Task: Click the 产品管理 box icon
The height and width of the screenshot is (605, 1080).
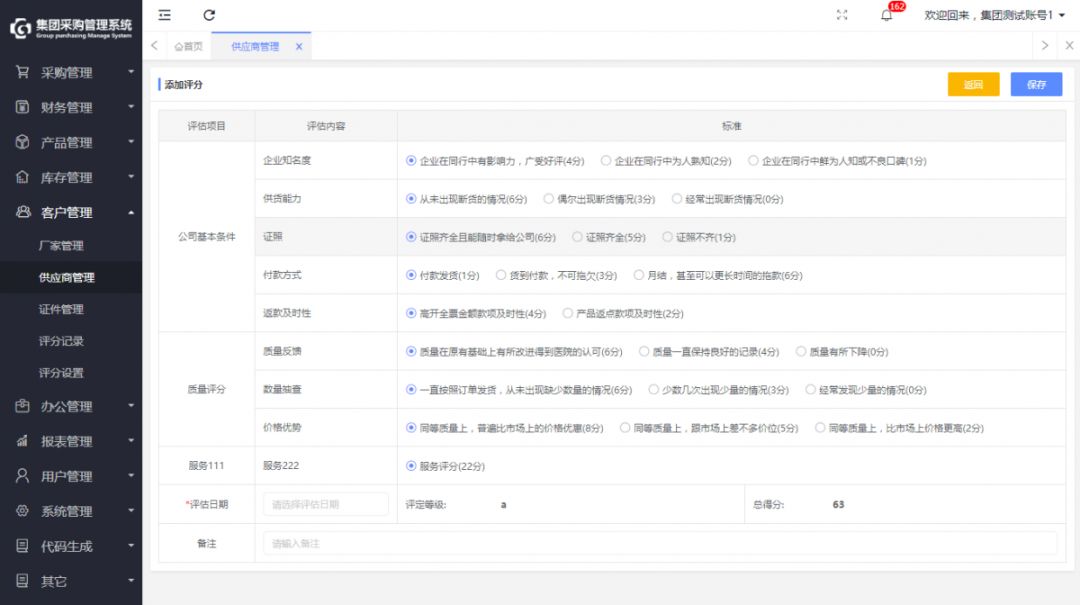Action: coord(23,142)
